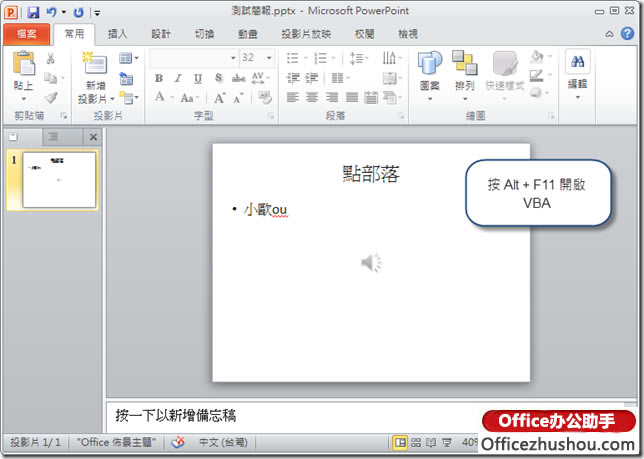The height and width of the screenshot is (459, 644).
Task: Click the Increase Indent icon
Action: 312,78
